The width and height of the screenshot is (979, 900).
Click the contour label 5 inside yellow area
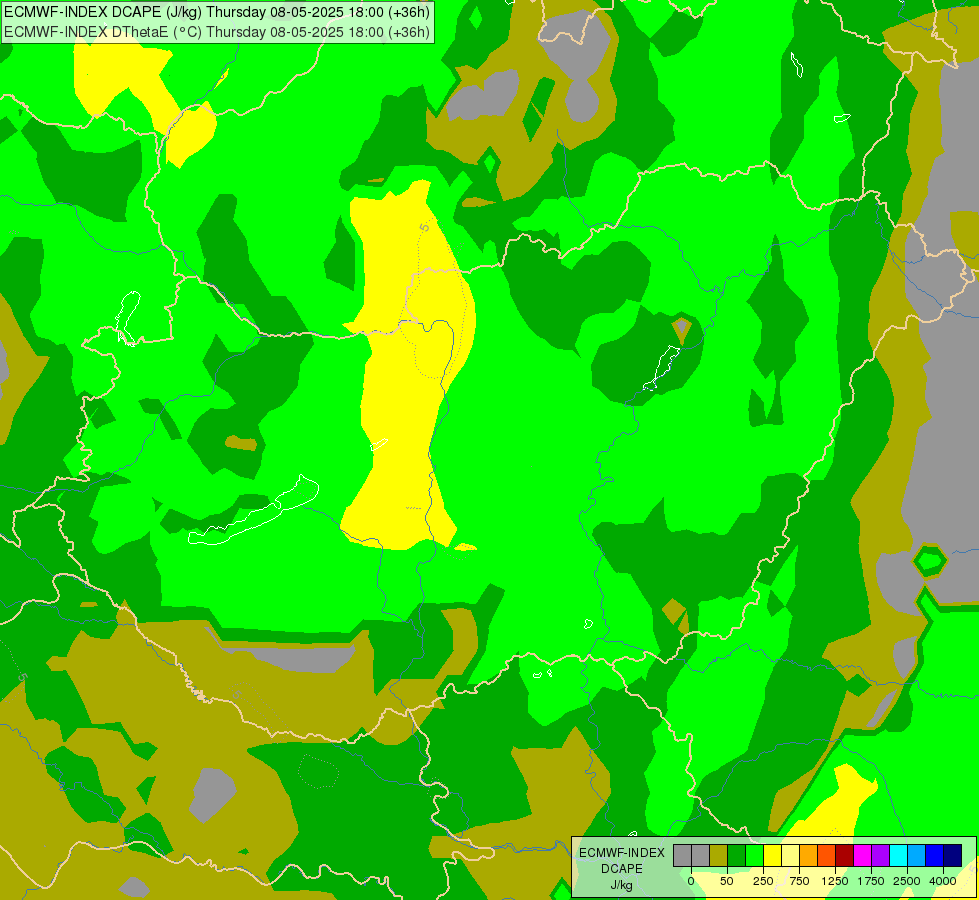425,227
